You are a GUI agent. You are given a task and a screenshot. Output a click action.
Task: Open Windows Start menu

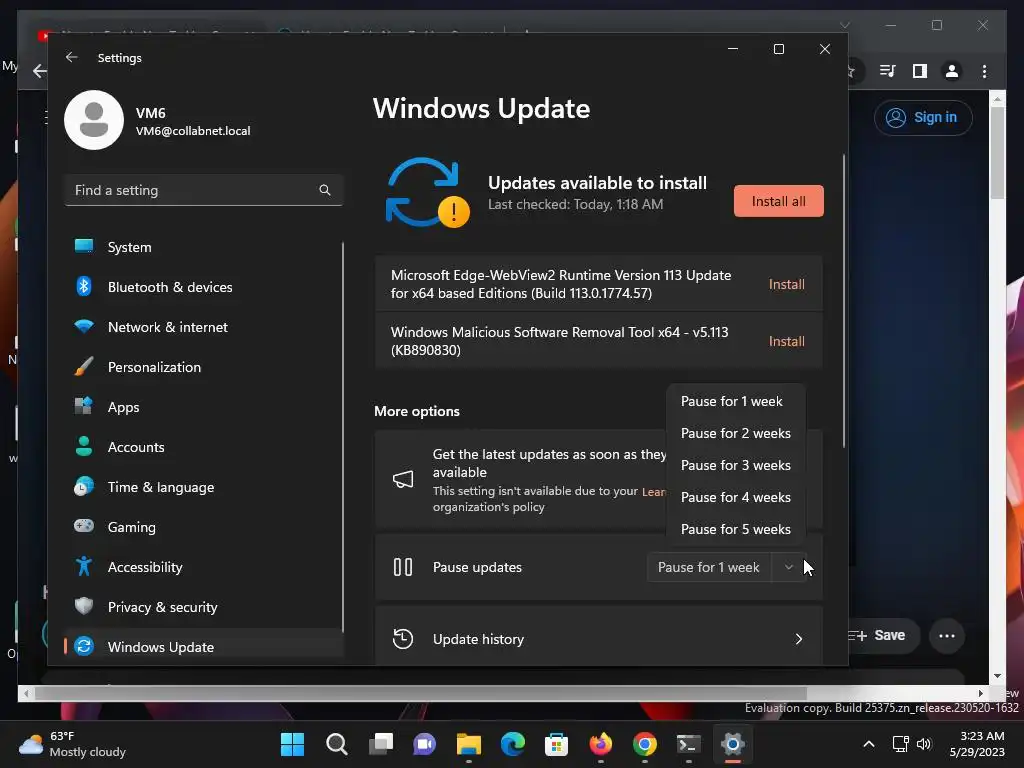[292, 744]
